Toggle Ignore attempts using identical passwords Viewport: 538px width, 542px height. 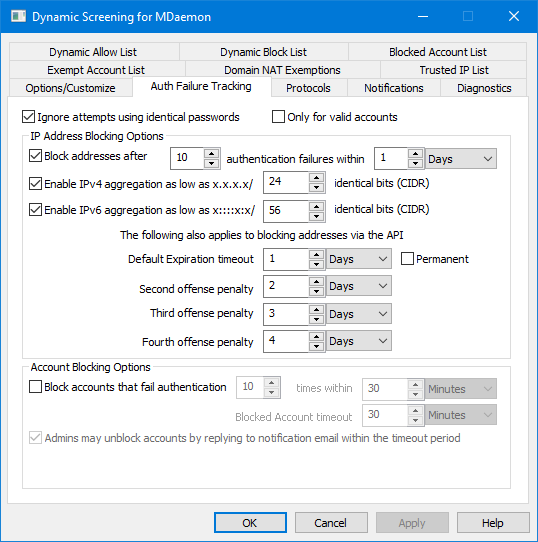pyautogui.click(x=28, y=117)
